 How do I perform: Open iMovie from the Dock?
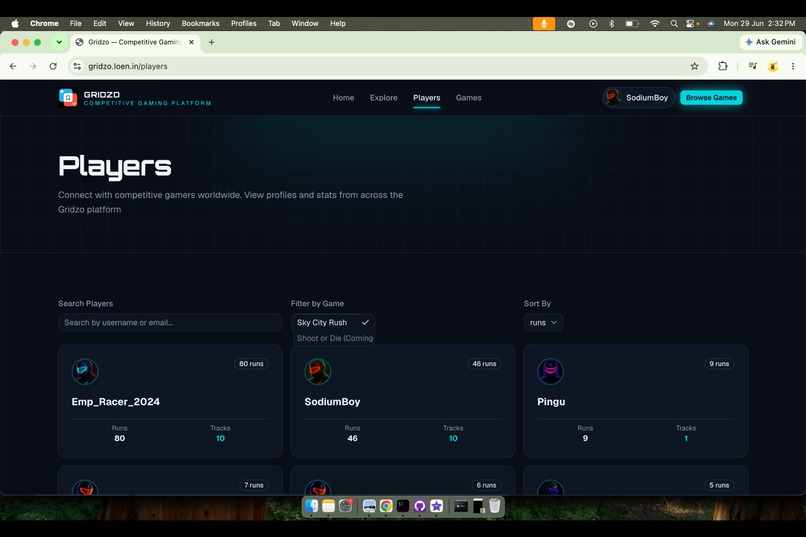437,506
